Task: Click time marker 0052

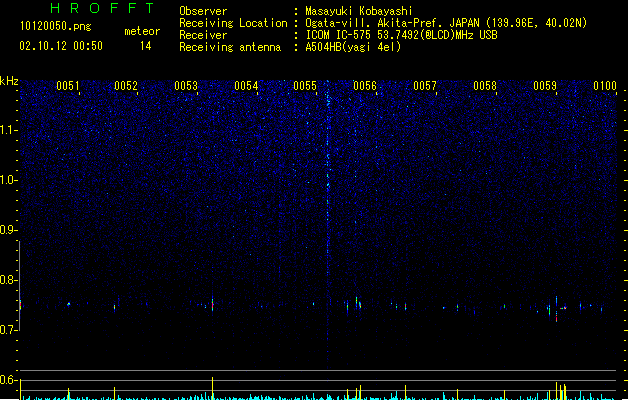Action: pyautogui.click(x=126, y=86)
